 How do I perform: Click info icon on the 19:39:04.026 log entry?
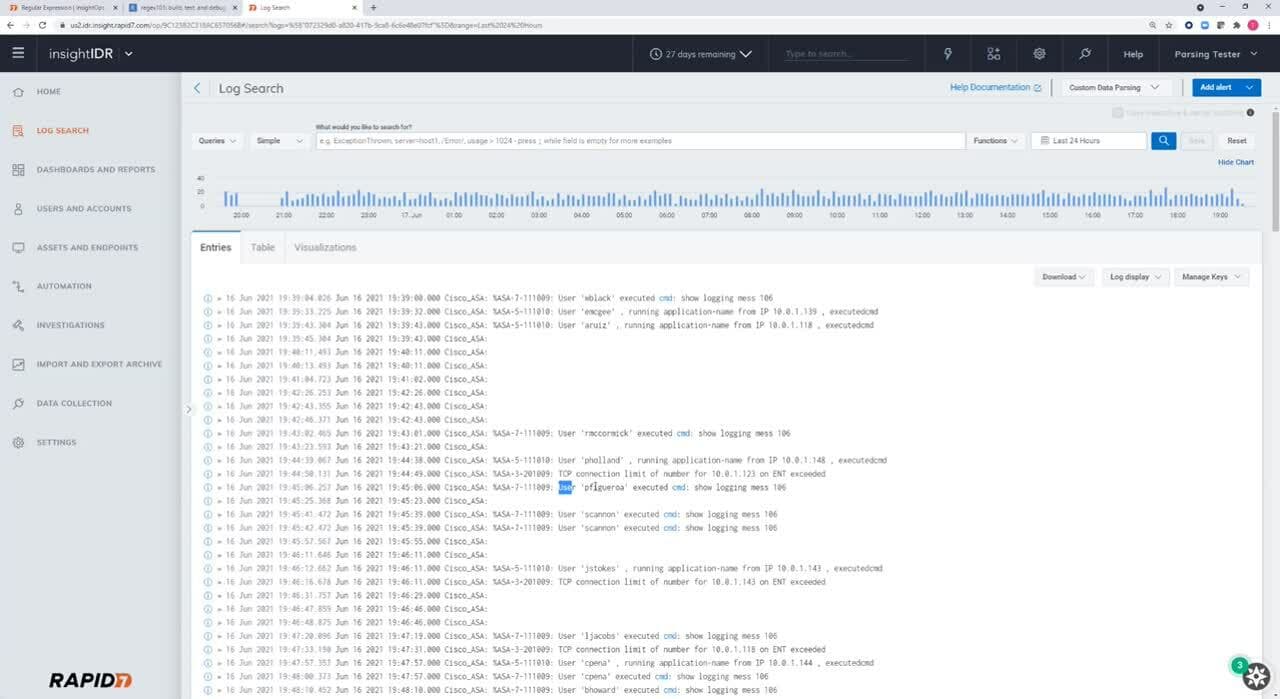point(208,298)
